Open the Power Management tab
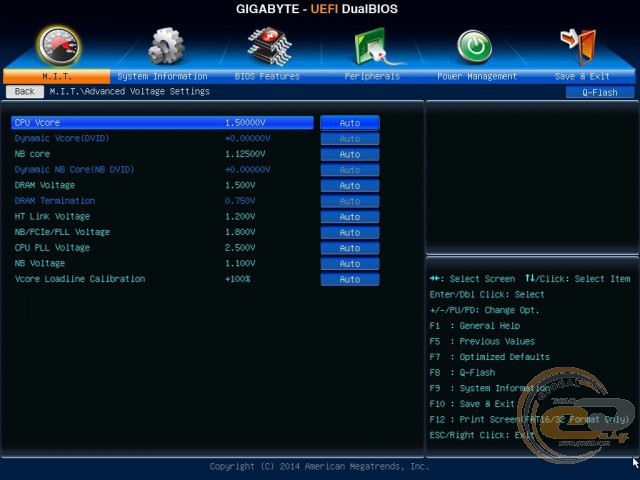 [x=477, y=76]
